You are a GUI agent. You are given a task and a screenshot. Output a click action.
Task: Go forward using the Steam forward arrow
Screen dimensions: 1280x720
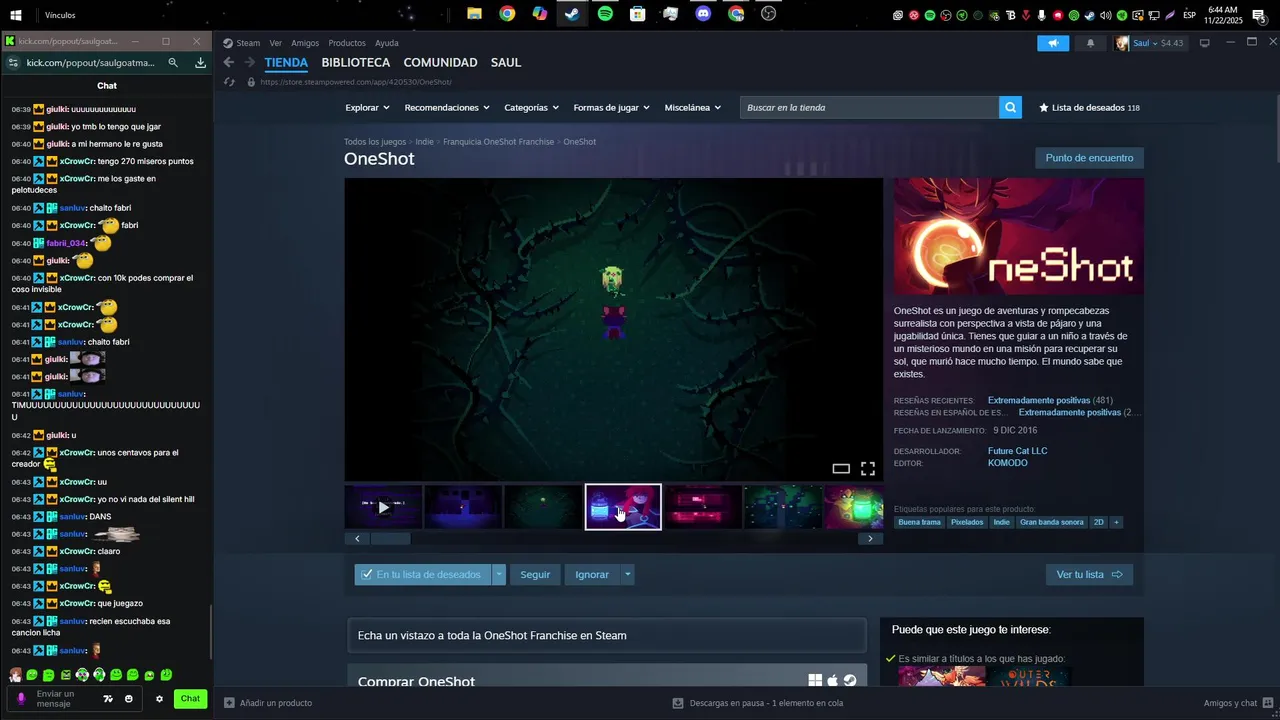tap(250, 62)
